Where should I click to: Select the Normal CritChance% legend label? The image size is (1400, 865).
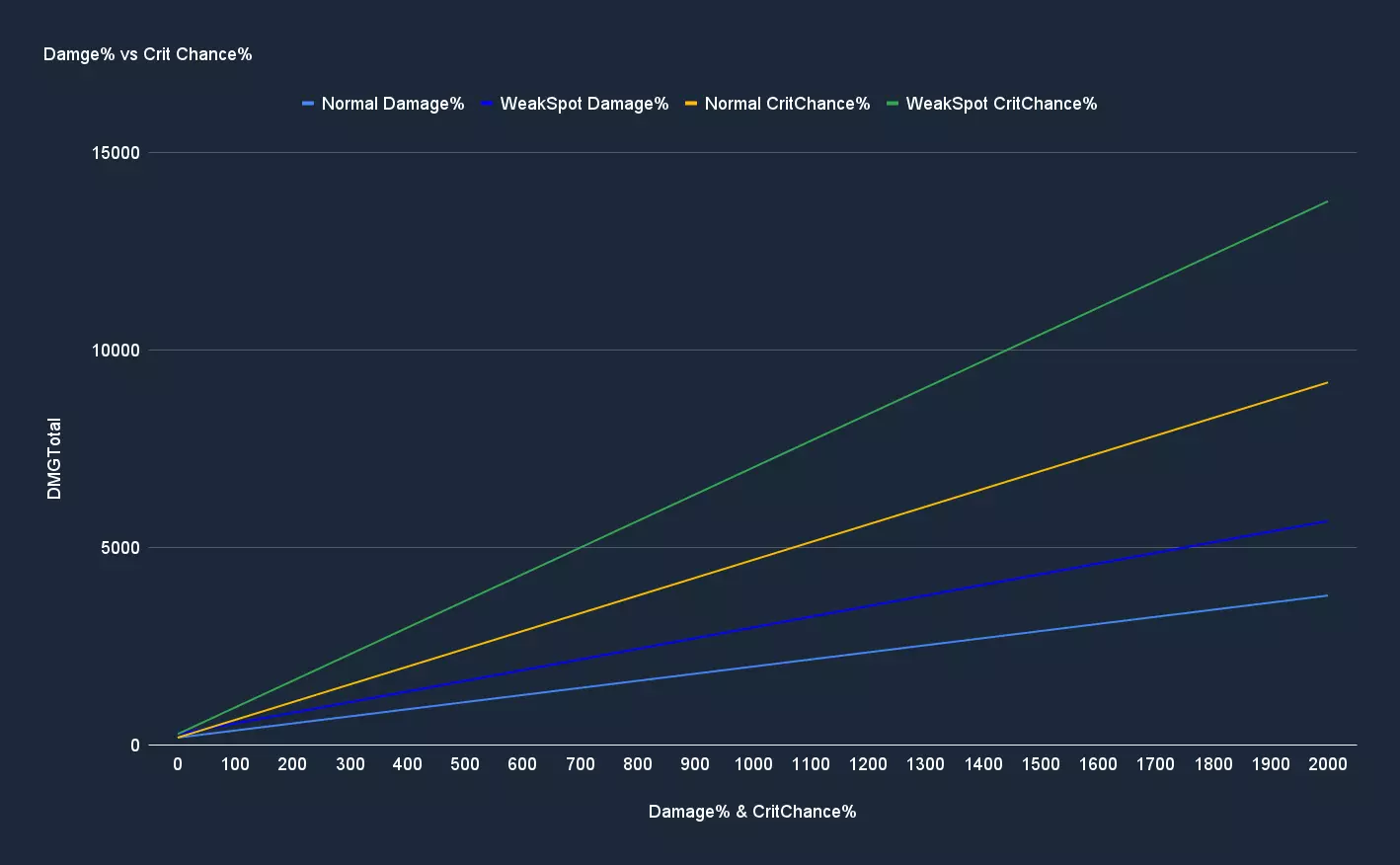tap(787, 104)
